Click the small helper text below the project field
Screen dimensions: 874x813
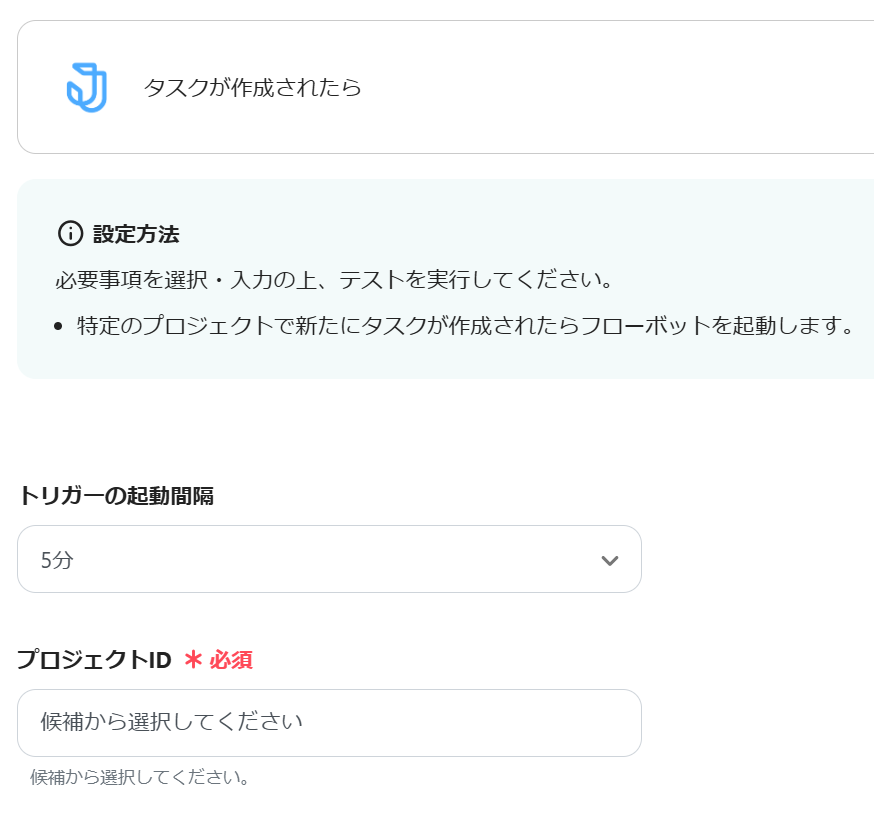(139, 777)
